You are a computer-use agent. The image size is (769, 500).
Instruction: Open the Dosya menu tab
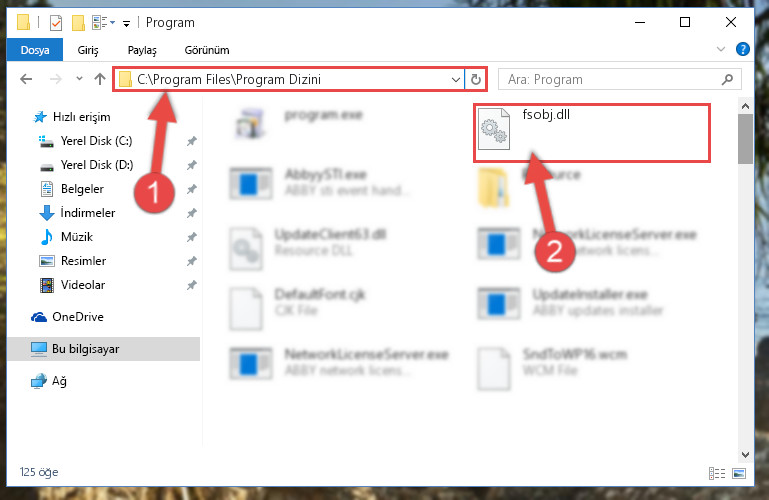pyautogui.click(x=35, y=50)
